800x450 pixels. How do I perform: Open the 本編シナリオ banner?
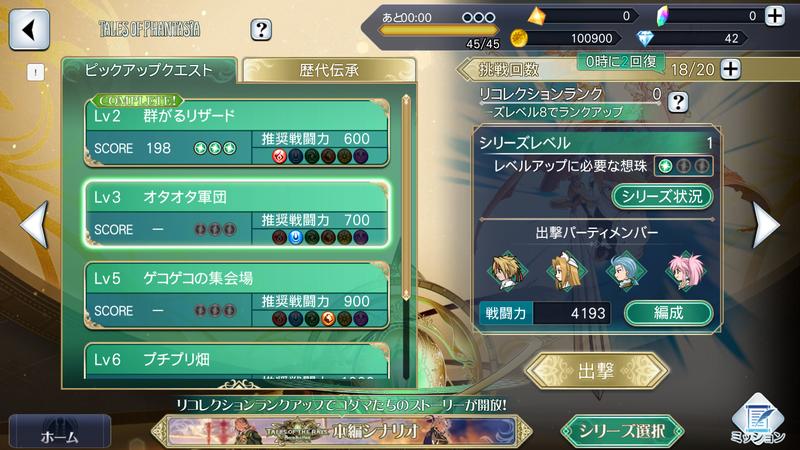coord(342,431)
